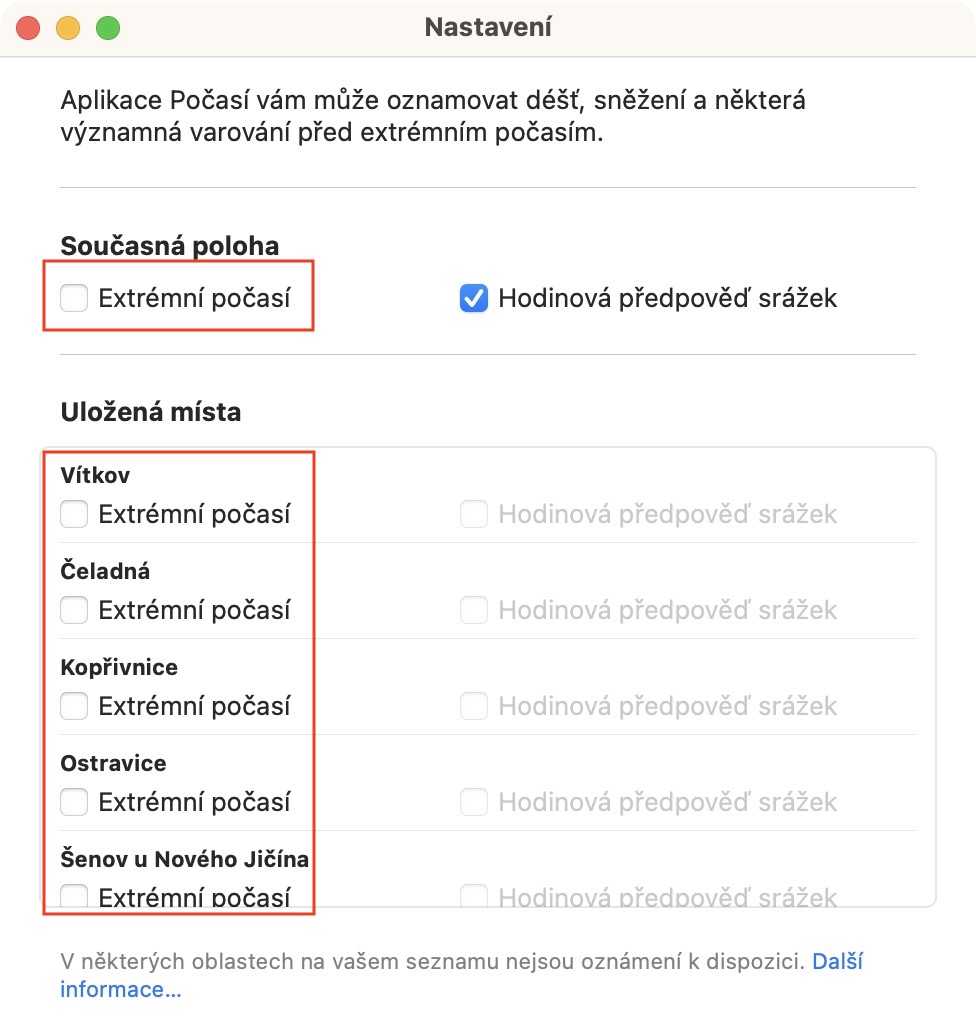Click the green zoom window button

pyautogui.click(x=108, y=28)
